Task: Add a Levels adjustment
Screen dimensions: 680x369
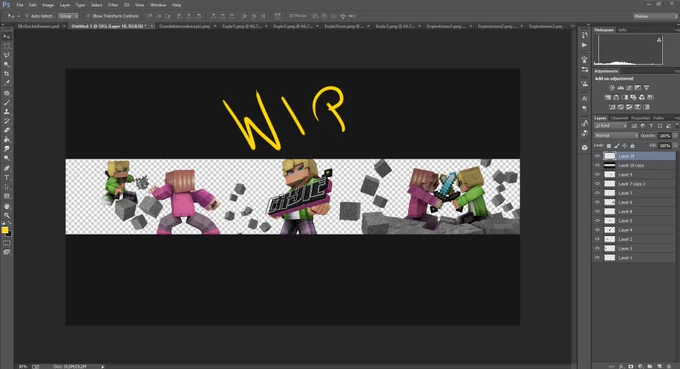Action: point(621,88)
